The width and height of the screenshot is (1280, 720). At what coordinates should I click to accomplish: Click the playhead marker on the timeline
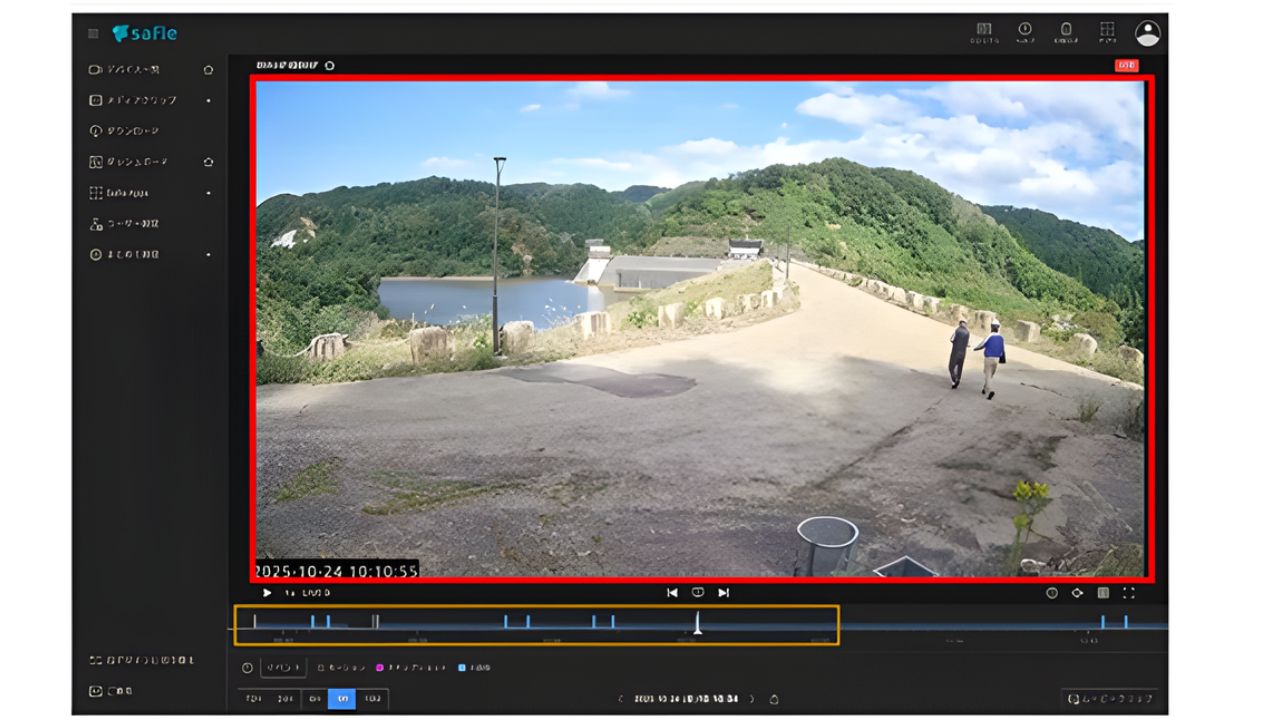(697, 625)
